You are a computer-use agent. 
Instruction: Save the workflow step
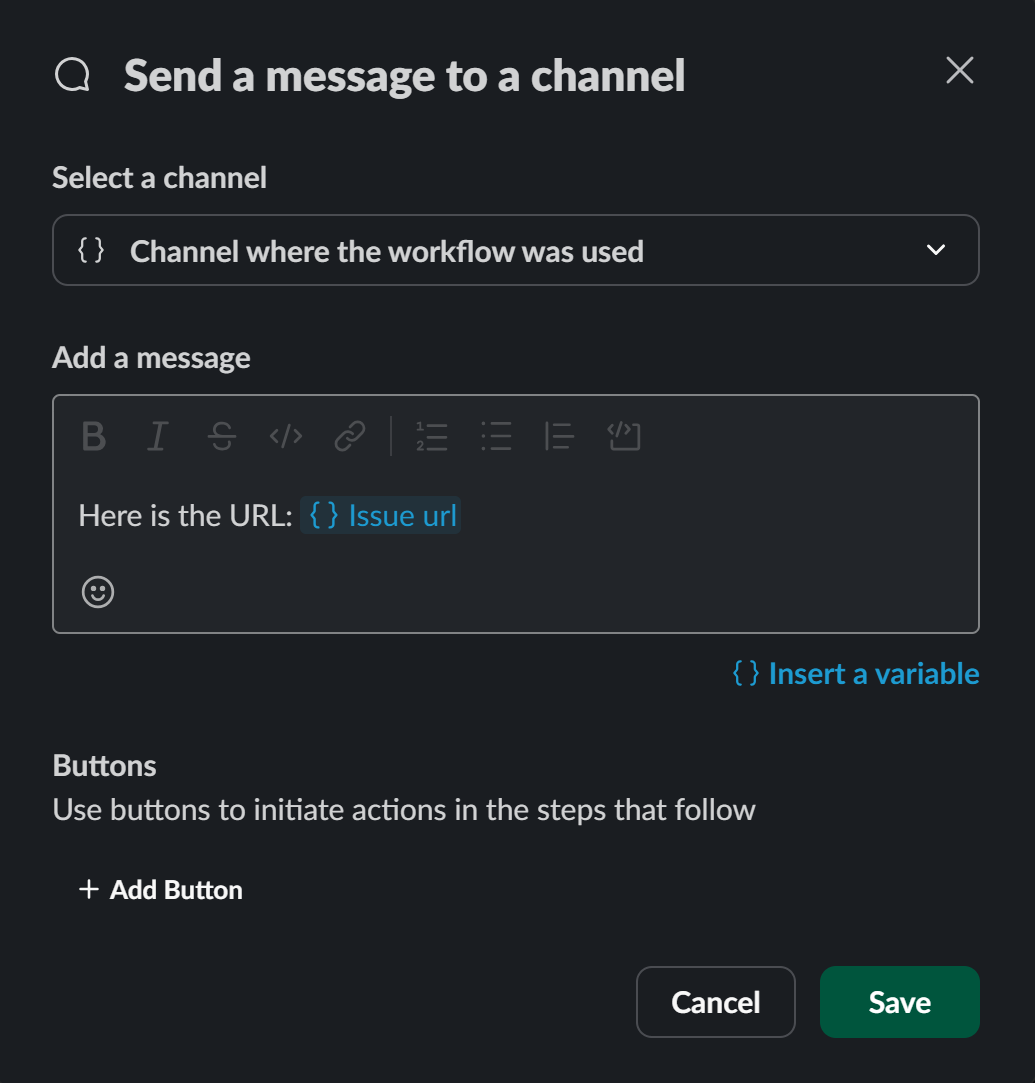[x=898, y=1002]
